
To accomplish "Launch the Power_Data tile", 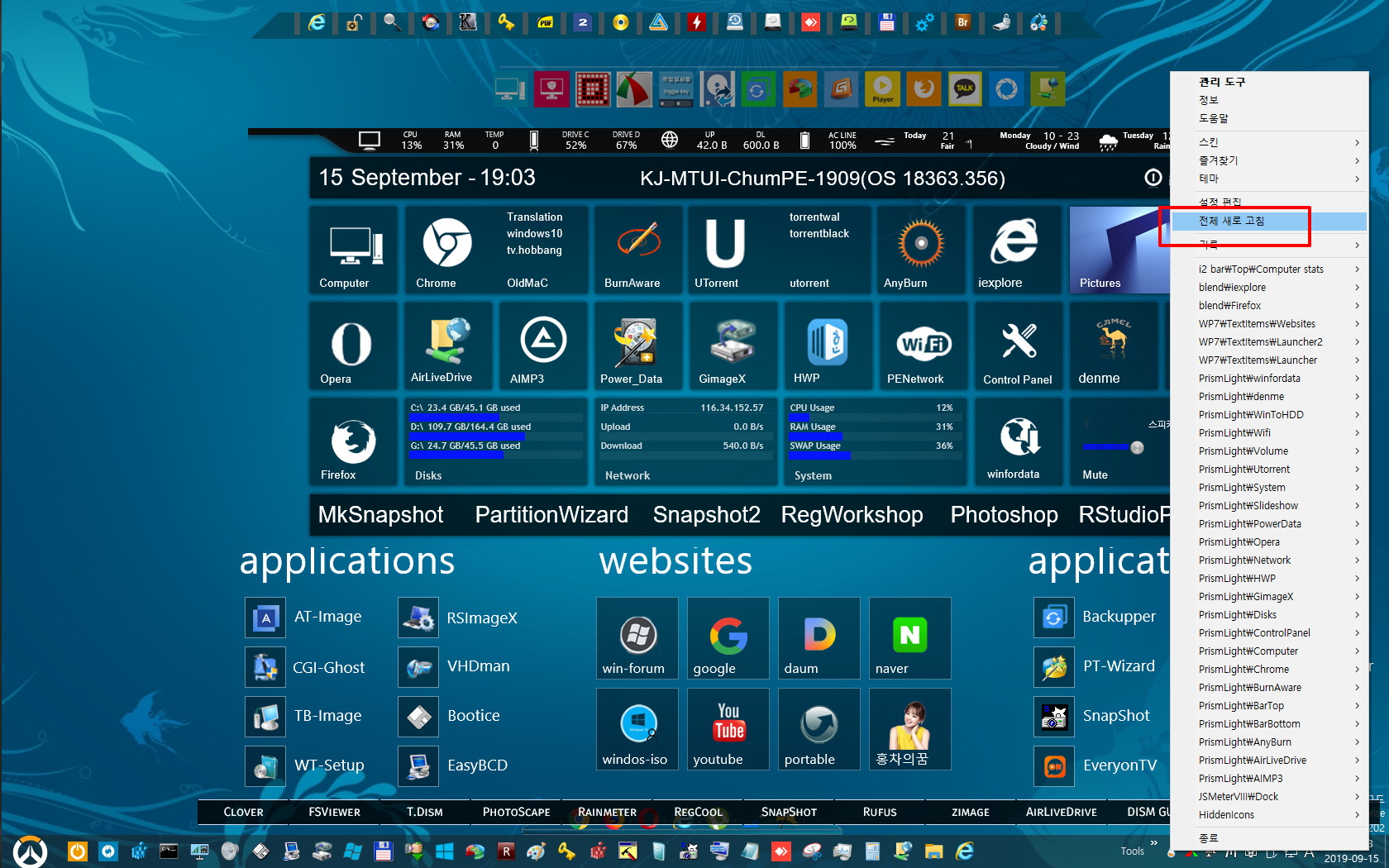I will 637,346.
